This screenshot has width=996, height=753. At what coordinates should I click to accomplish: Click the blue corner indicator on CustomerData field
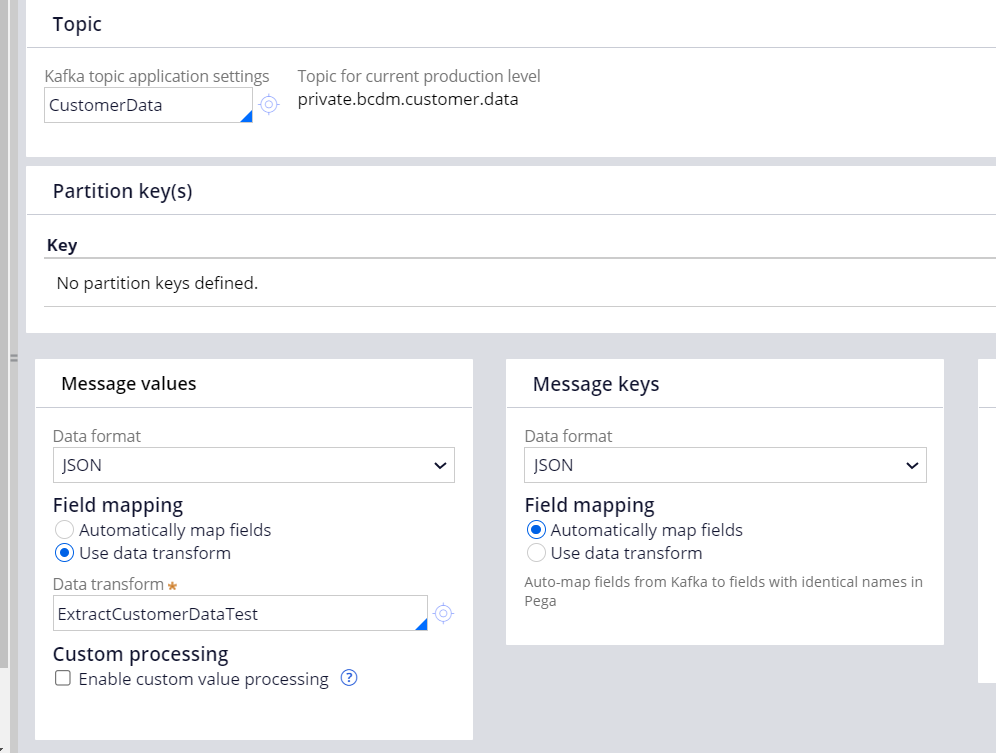tap(247, 116)
